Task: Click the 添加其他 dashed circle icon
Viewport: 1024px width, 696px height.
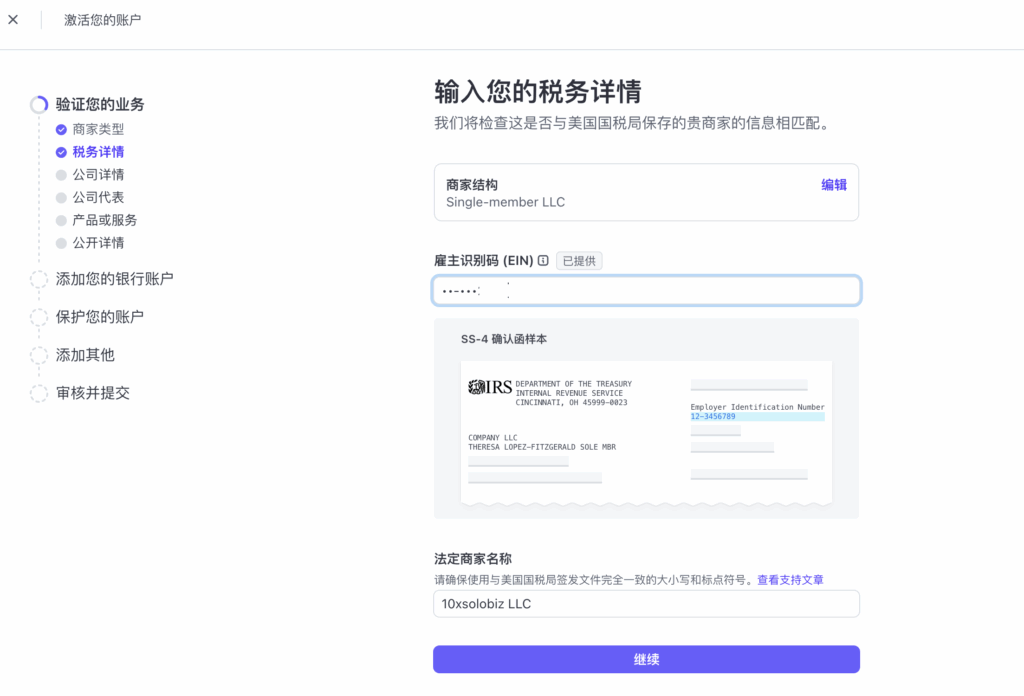Action: [39, 355]
